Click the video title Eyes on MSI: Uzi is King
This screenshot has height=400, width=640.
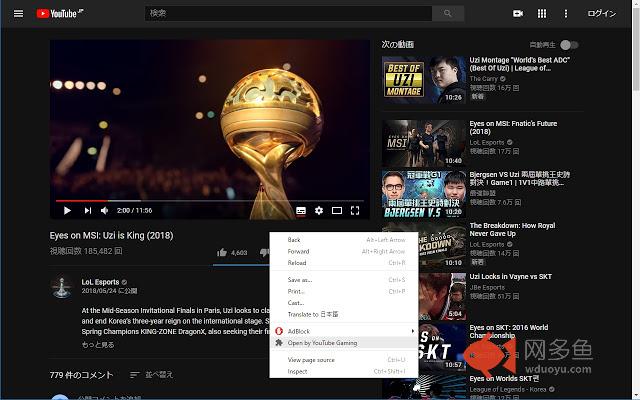111,236
